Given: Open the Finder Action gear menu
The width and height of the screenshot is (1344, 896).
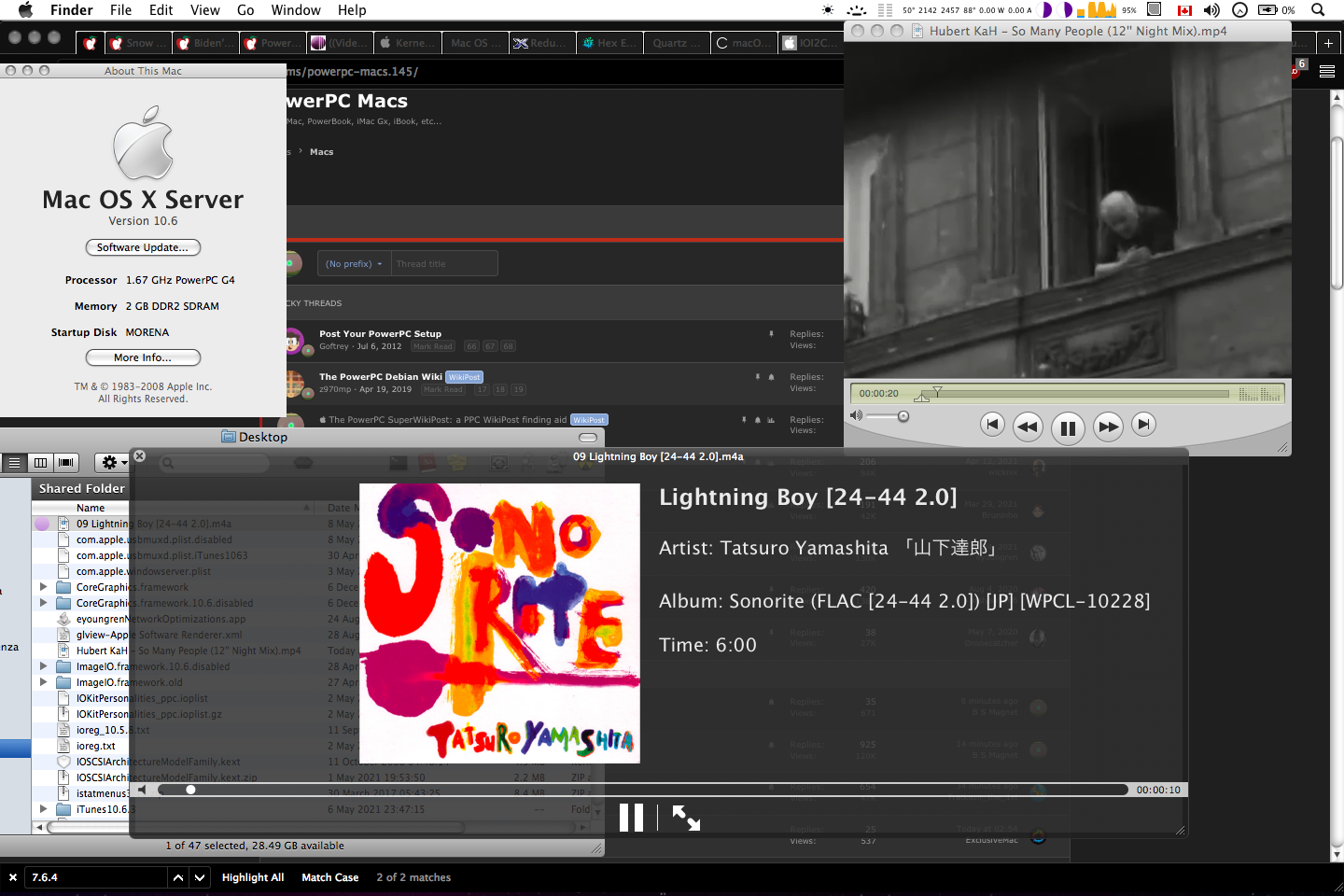Looking at the screenshot, I should 112,462.
